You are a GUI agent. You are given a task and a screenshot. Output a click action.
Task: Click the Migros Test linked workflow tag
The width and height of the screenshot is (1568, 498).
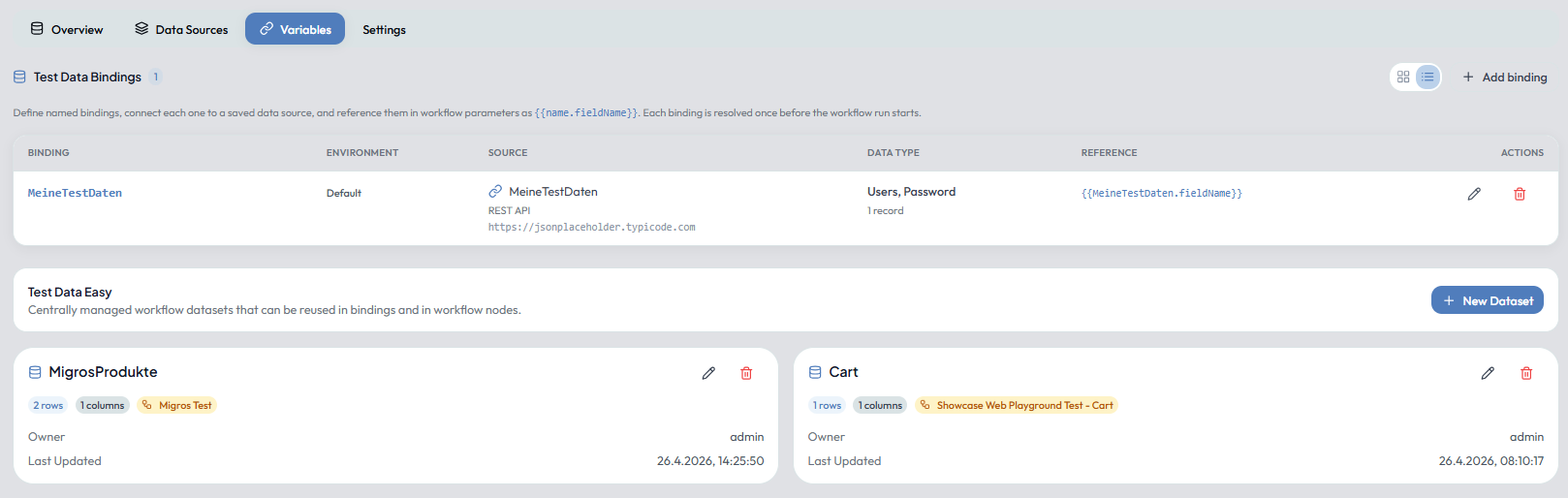tap(176, 405)
